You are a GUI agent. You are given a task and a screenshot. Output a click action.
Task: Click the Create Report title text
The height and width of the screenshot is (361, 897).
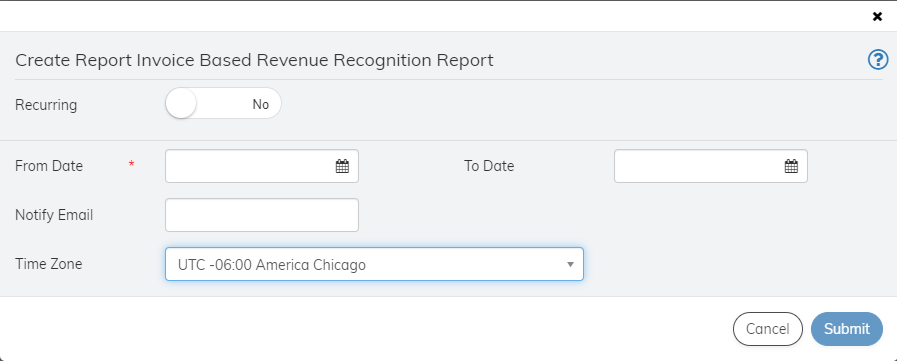254,60
